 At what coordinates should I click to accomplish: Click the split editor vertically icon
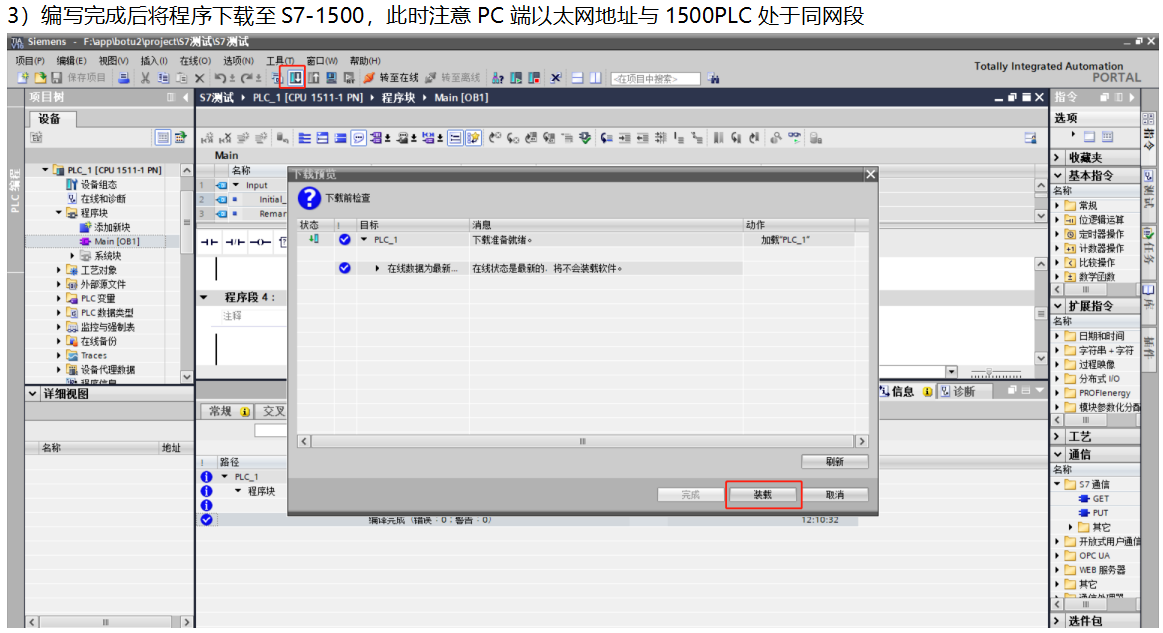(595, 78)
